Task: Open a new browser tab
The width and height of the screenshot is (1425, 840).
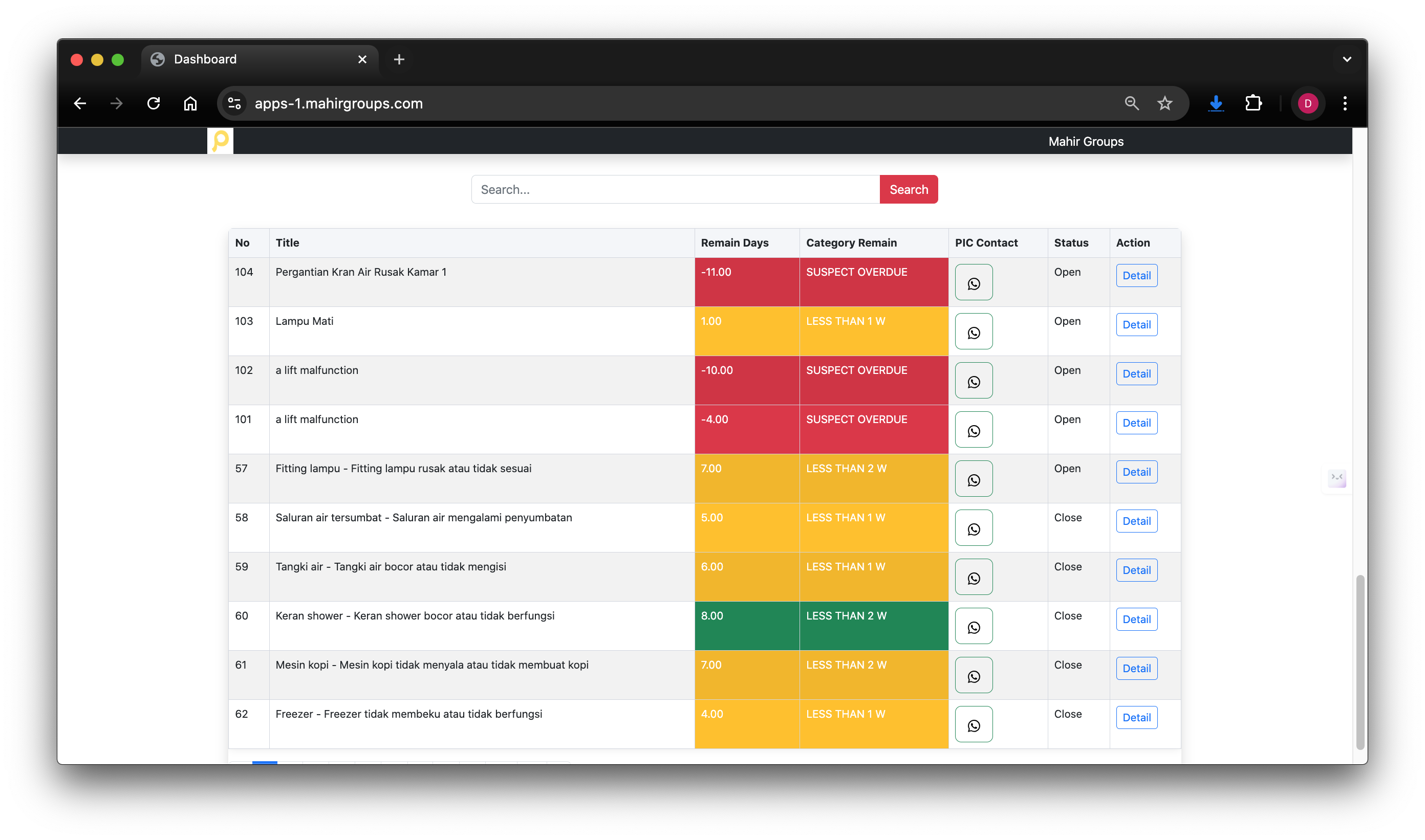Action: point(399,59)
